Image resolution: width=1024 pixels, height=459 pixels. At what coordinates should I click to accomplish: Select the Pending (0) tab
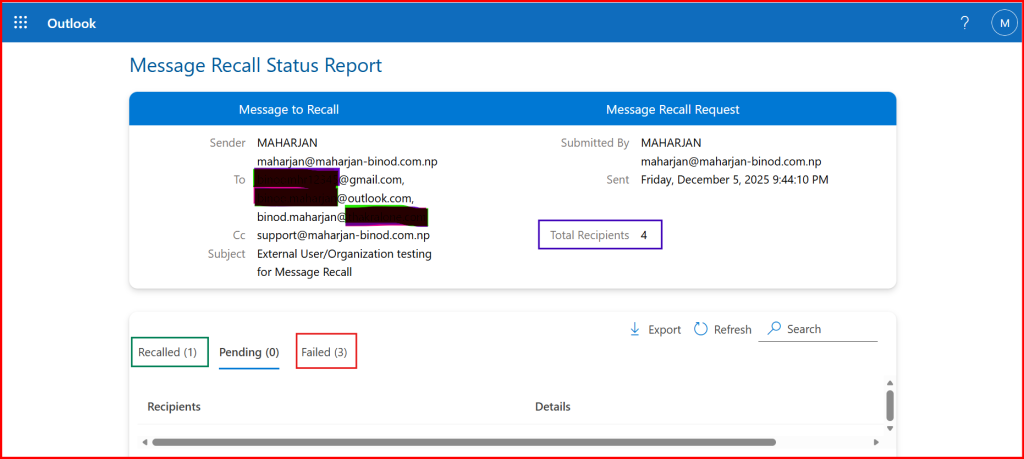click(249, 352)
